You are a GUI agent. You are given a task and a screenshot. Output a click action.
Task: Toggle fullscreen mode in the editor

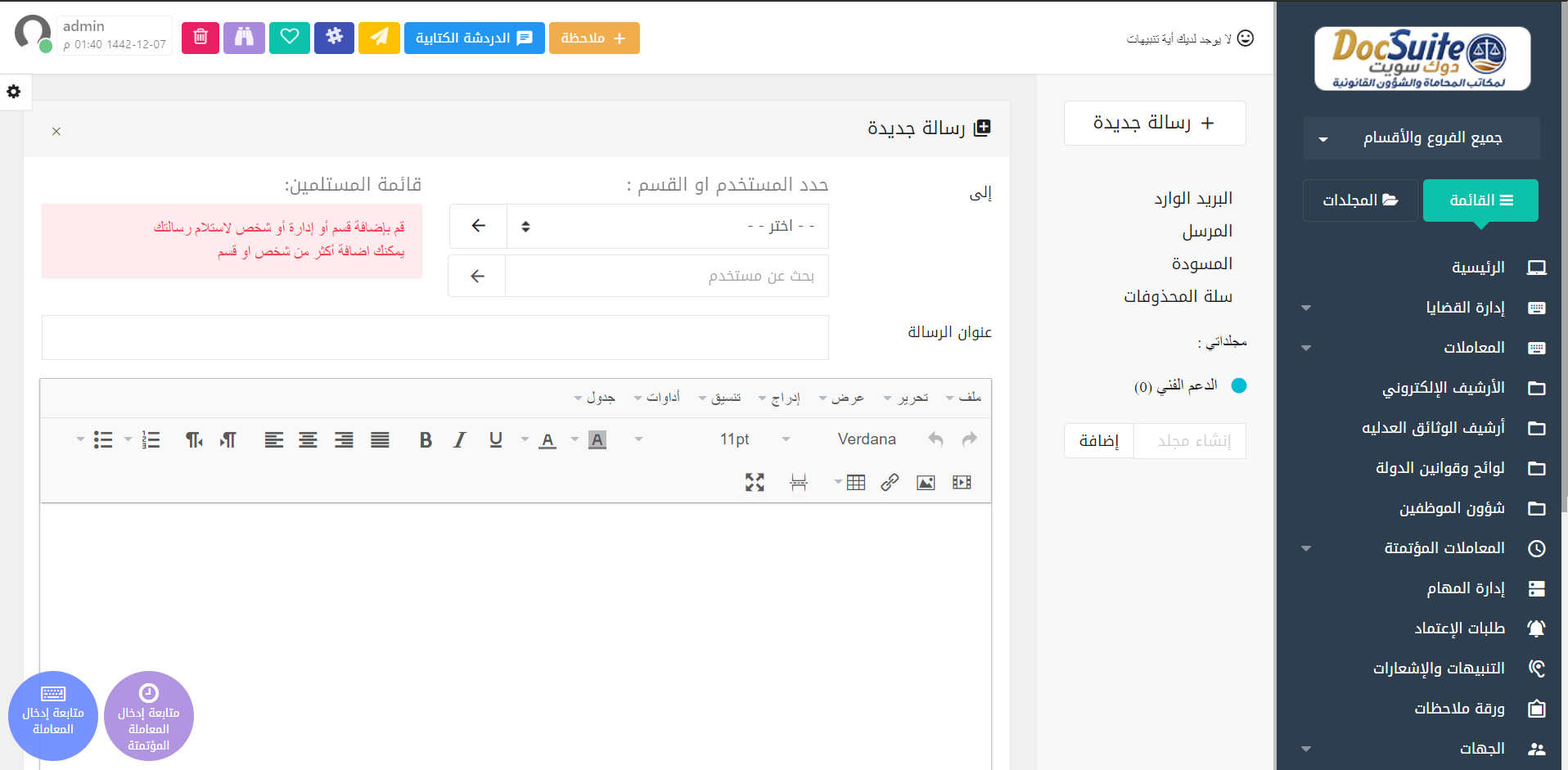click(x=755, y=483)
